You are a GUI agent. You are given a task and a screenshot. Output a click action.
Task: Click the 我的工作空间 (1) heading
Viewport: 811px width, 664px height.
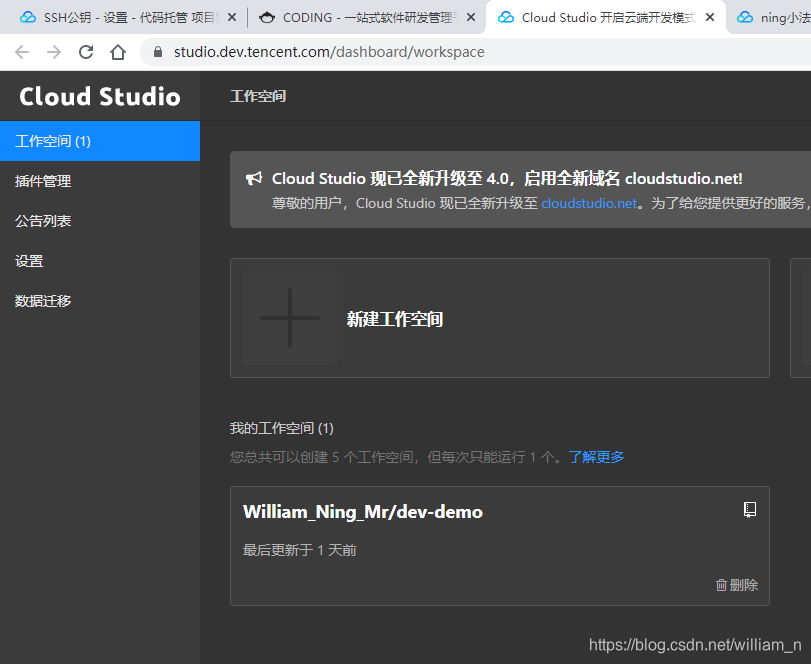point(281,428)
